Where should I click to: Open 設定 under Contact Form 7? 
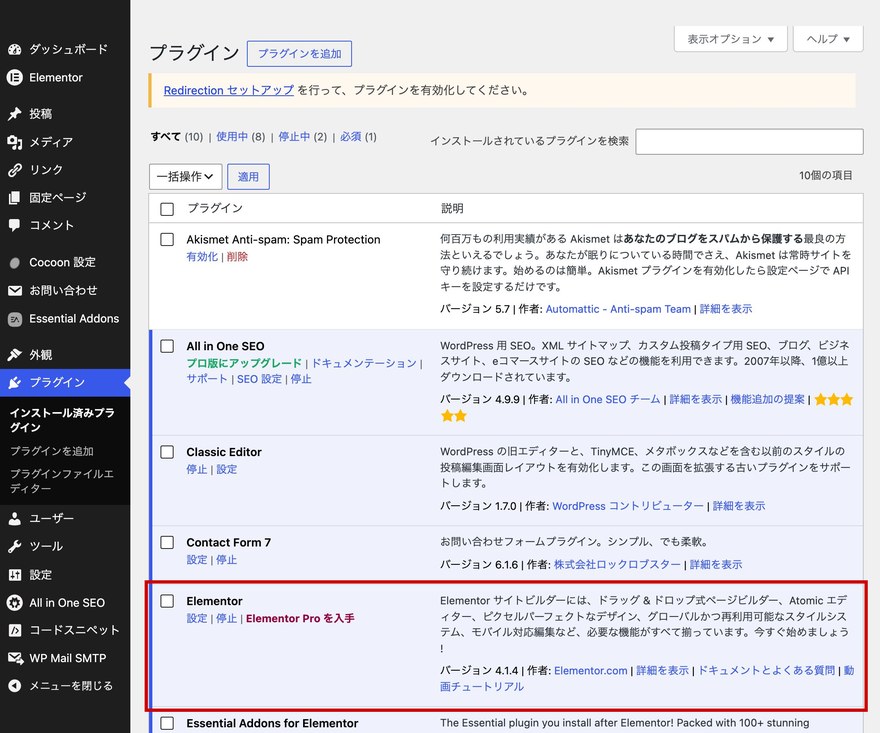pos(196,560)
